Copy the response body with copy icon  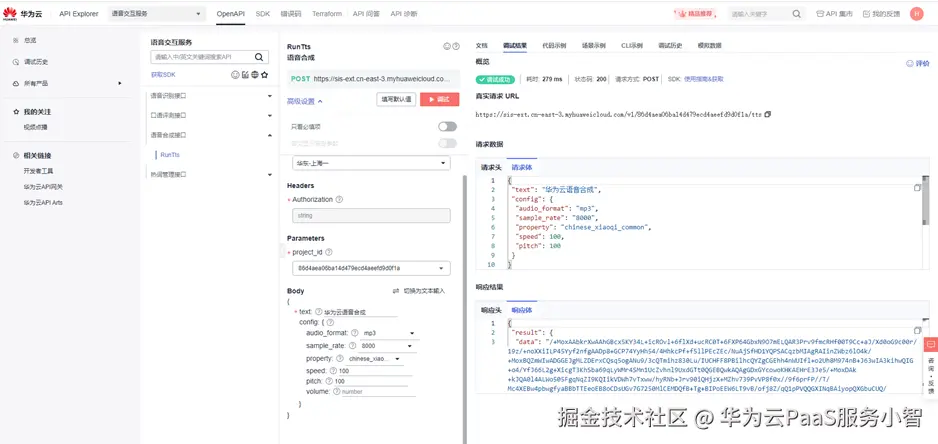pos(918,330)
